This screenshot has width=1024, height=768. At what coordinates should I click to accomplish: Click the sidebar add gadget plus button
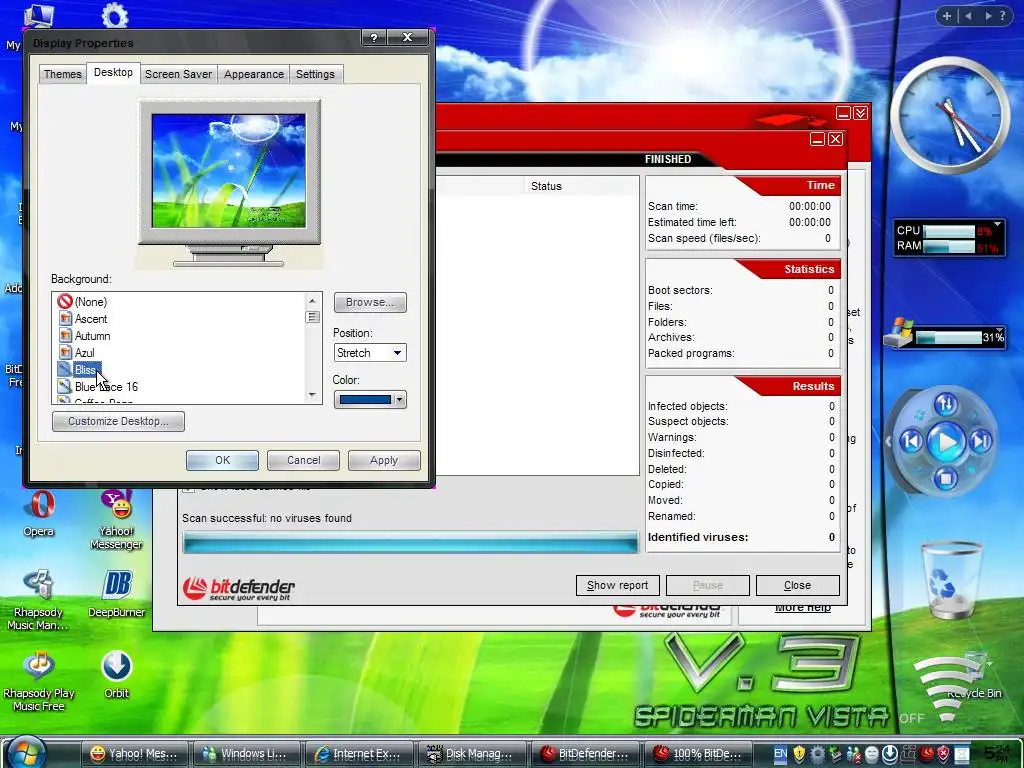point(947,16)
